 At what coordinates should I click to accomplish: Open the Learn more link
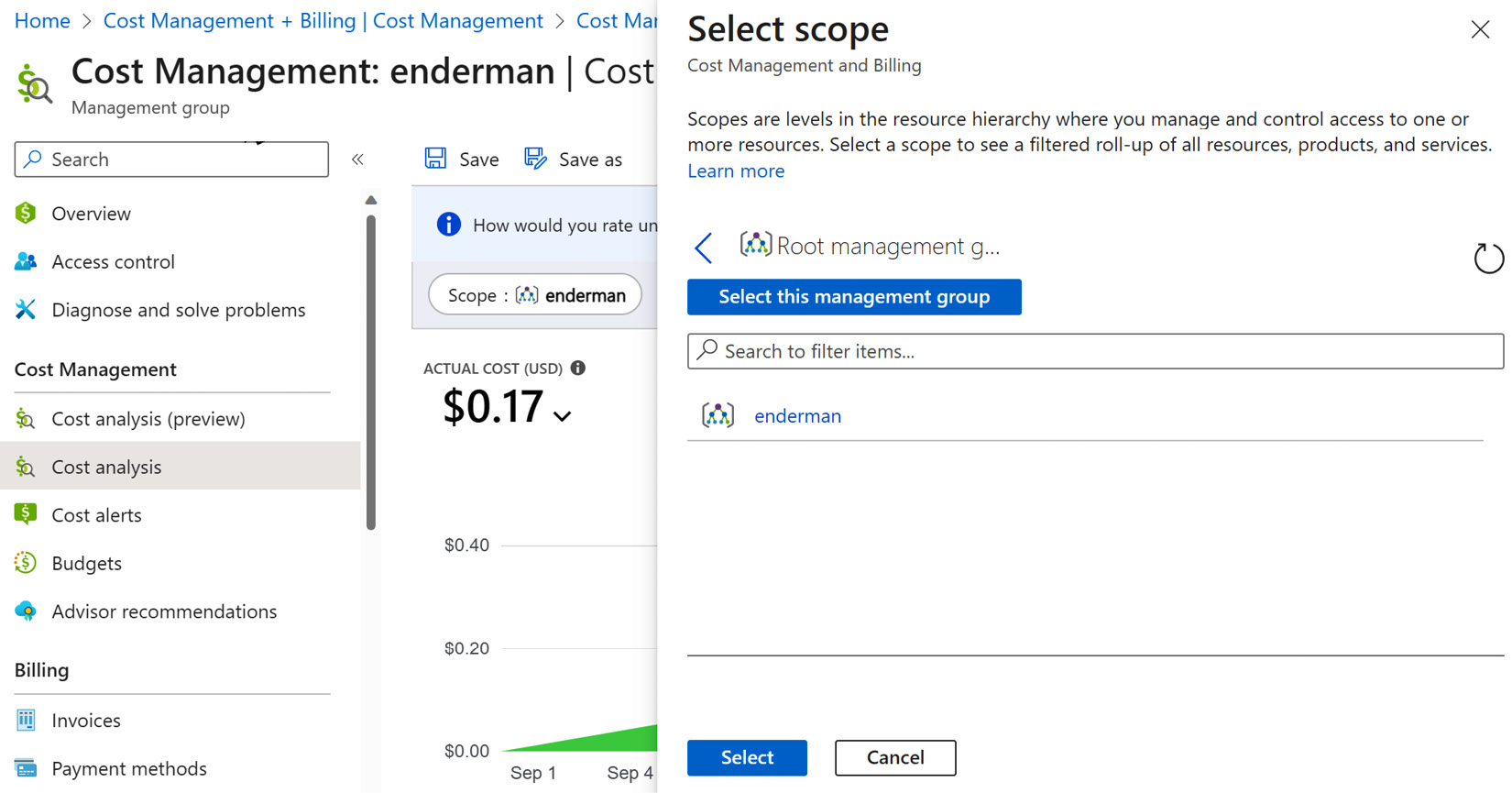tap(736, 171)
